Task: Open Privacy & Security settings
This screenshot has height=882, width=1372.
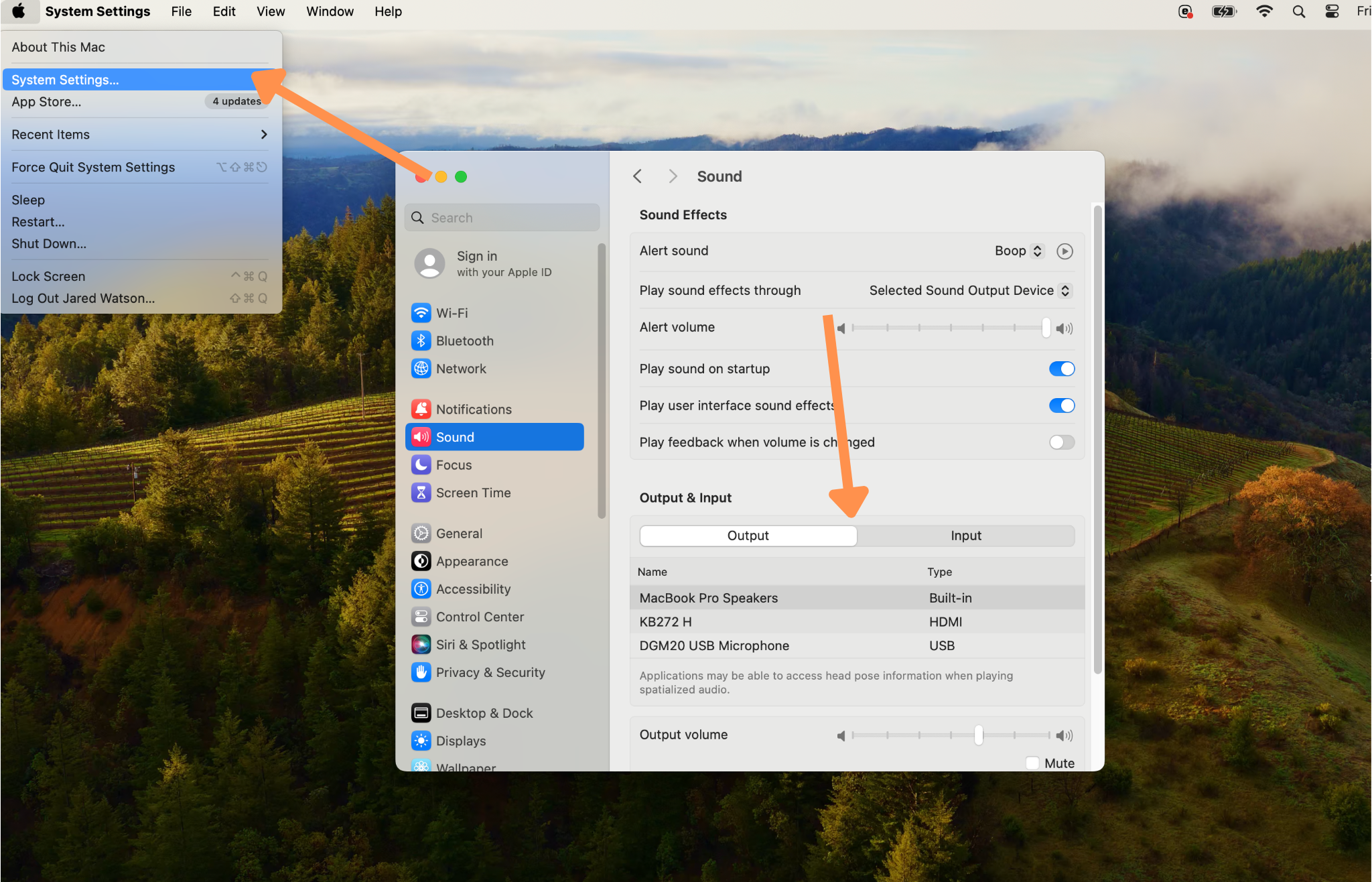Action: point(494,672)
